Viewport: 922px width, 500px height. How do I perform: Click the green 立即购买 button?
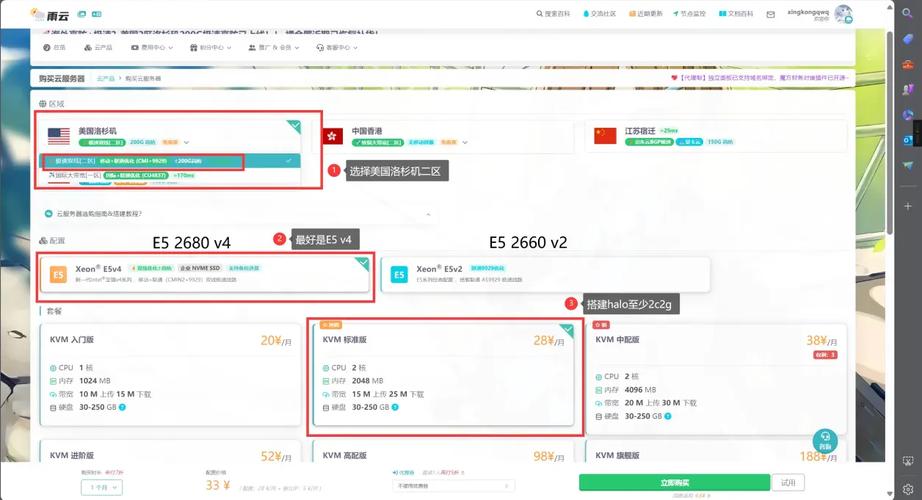(x=674, y=482)
